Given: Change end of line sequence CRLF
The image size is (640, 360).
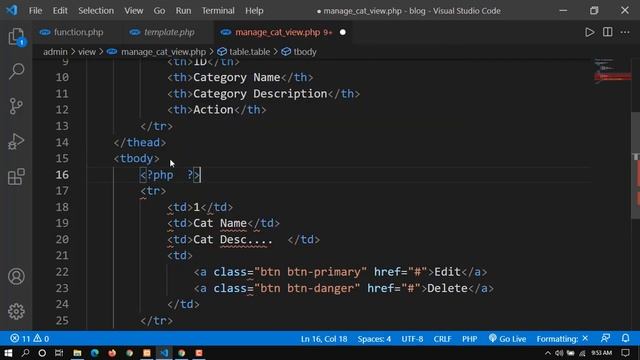Looking at the screenshot, I should 442,339.
